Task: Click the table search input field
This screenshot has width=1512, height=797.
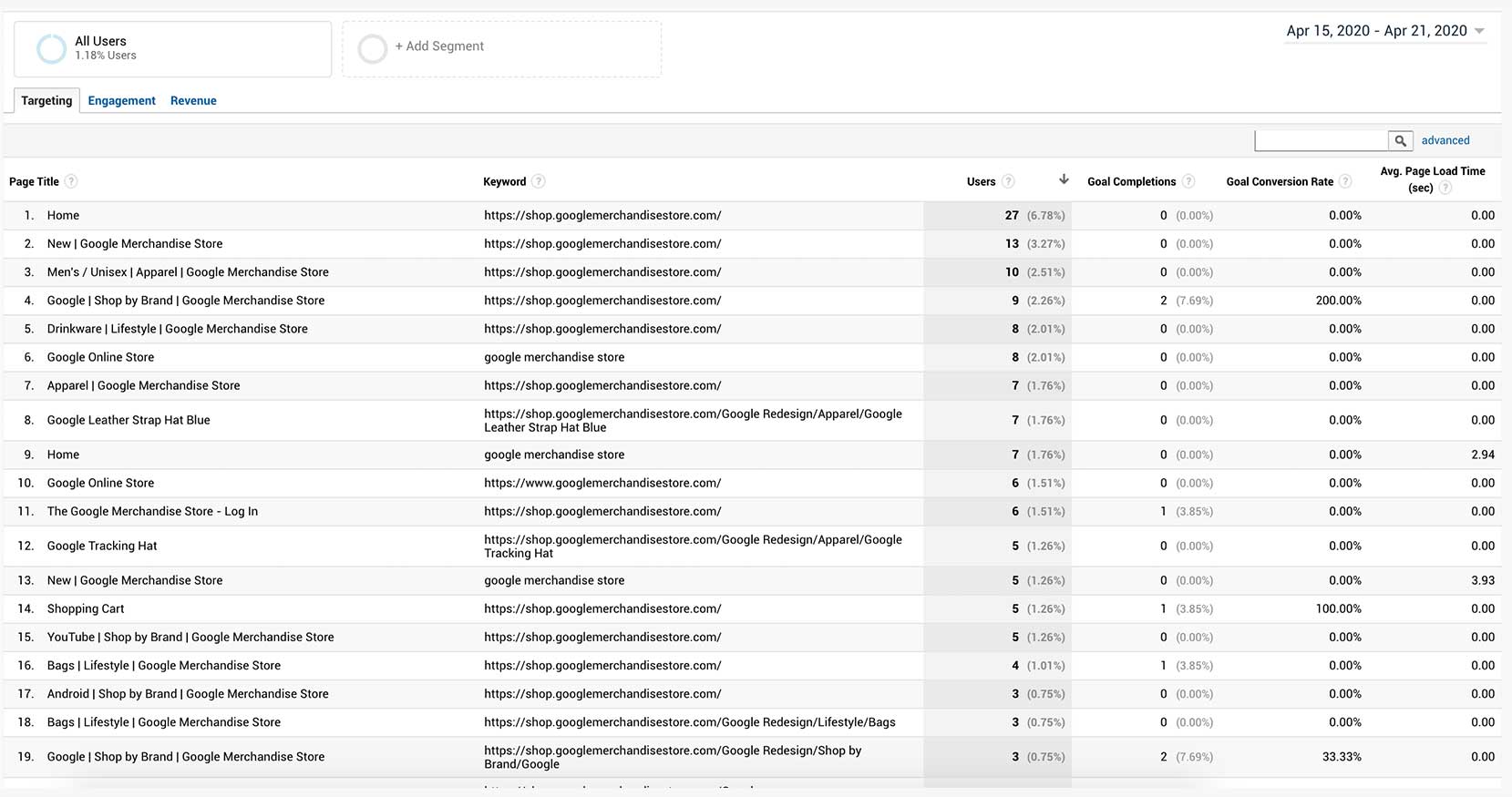Action: 1322,140
